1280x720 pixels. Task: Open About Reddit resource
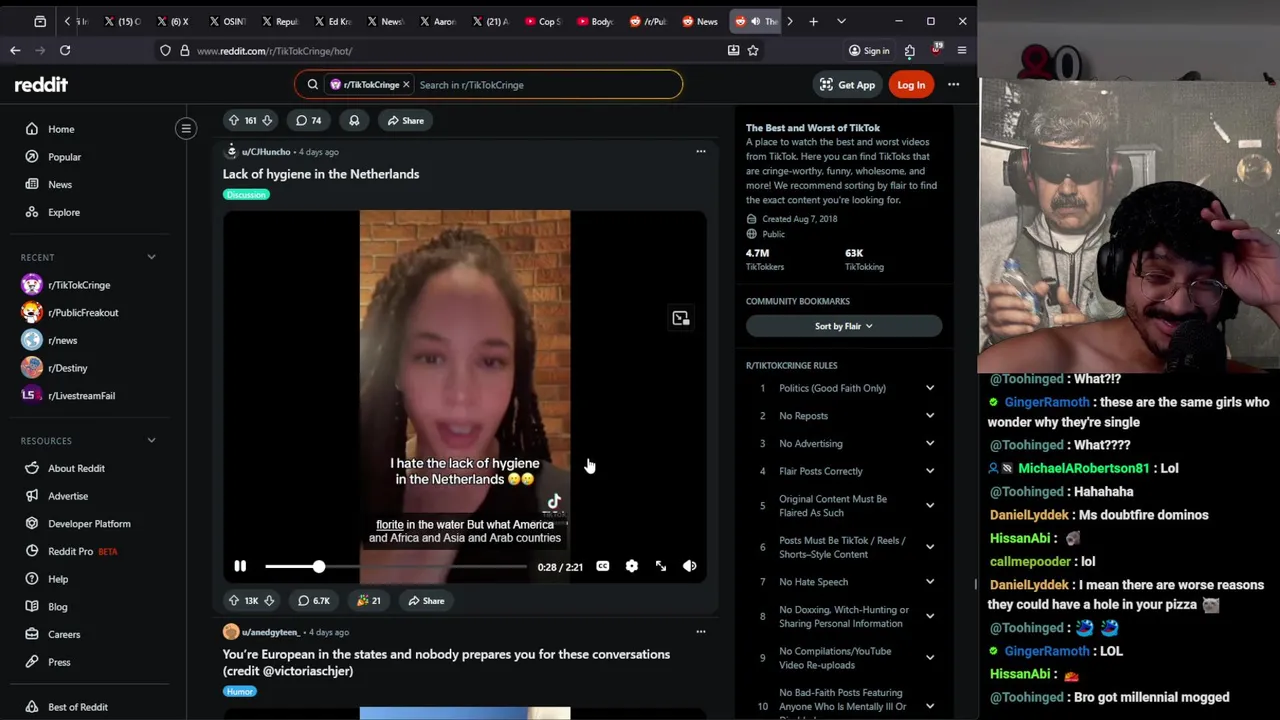click(x=76, y=468)
